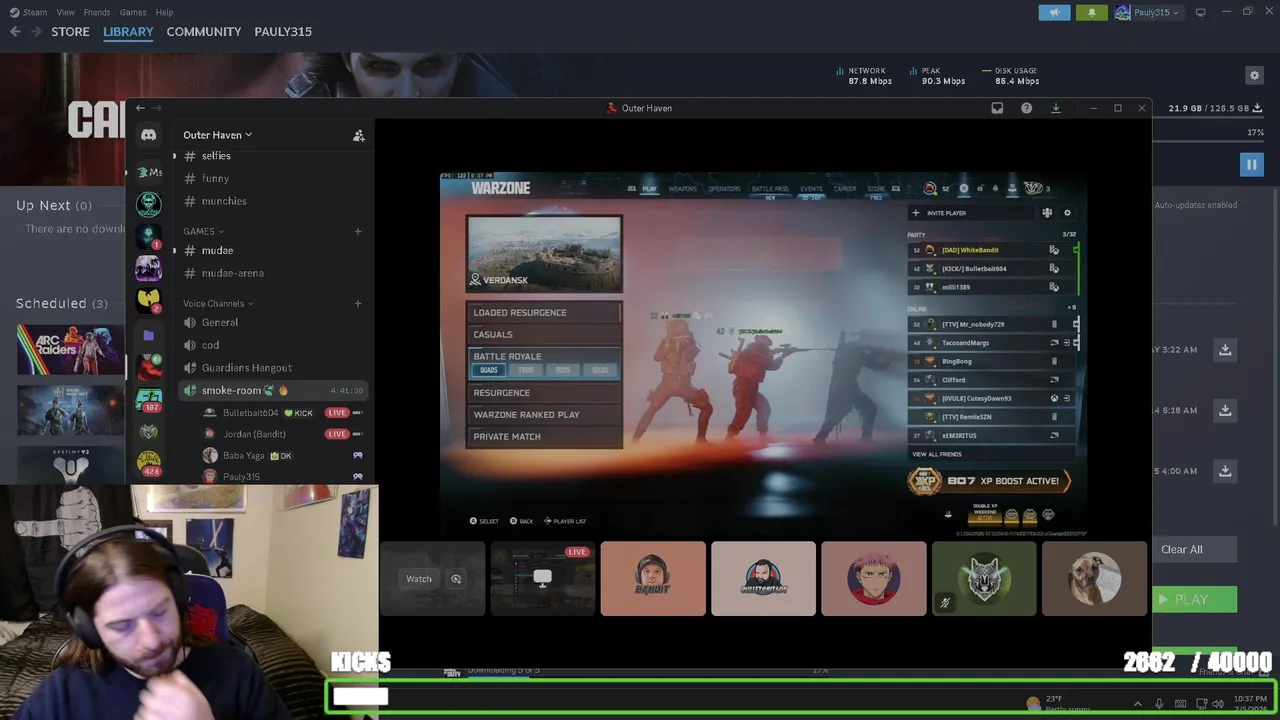Open the View menu in Steam

[65, 12]
